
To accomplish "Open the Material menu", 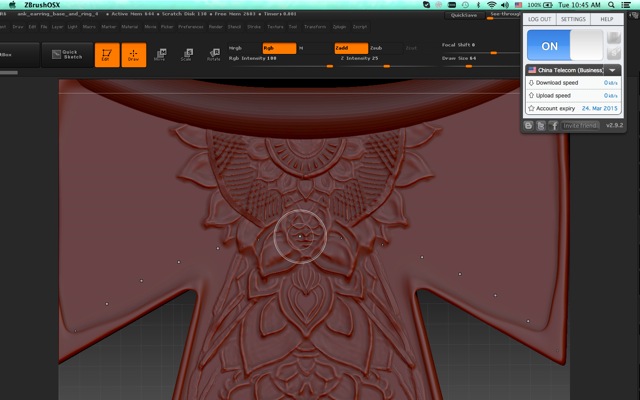I will pyautogui.click(x=130, y=27).
